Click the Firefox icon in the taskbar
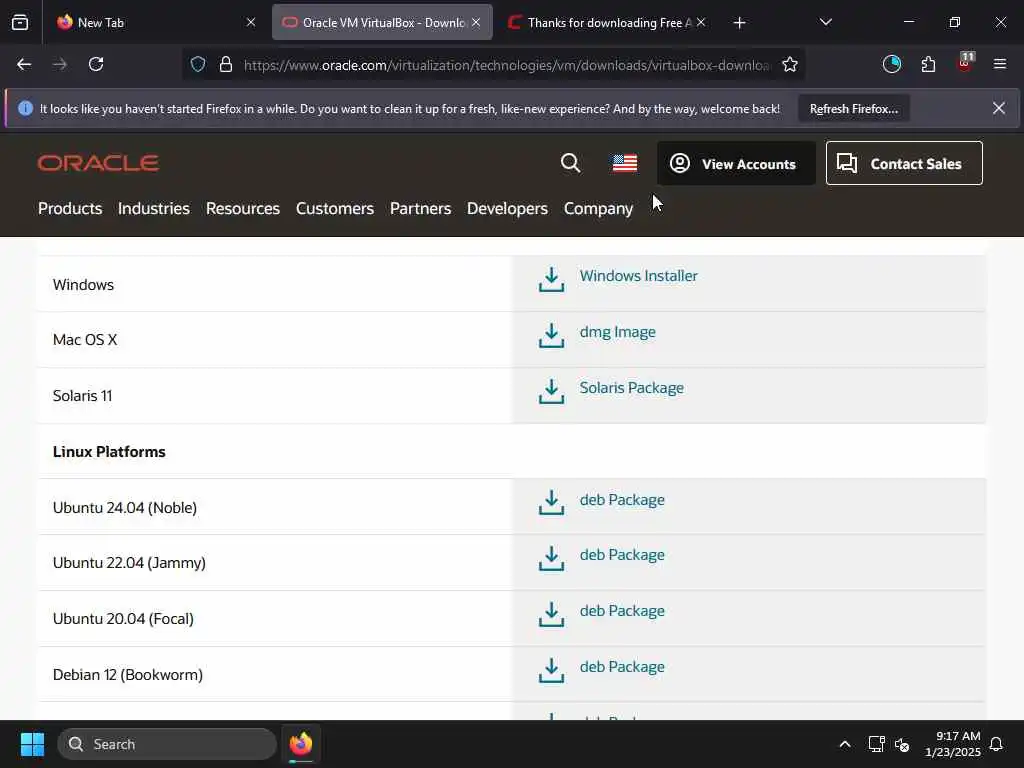The width and height of the screenshot is (1024, 768). tap(301, 744)
